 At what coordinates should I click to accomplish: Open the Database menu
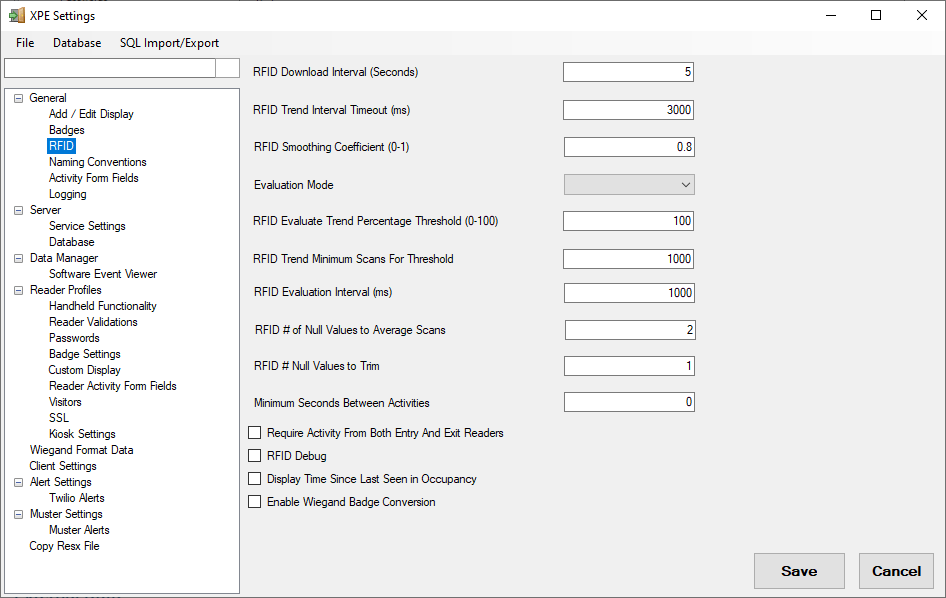pyautogui.click(x=77, y=43)
